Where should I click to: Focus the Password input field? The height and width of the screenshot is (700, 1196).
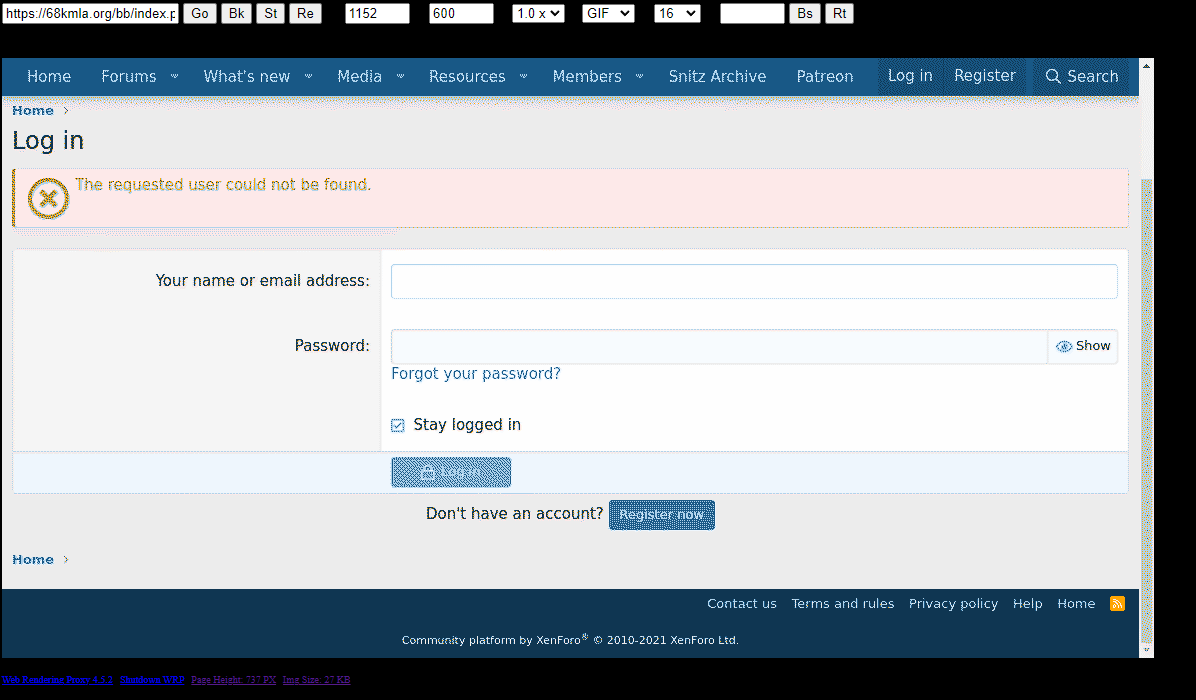[719, 346]
